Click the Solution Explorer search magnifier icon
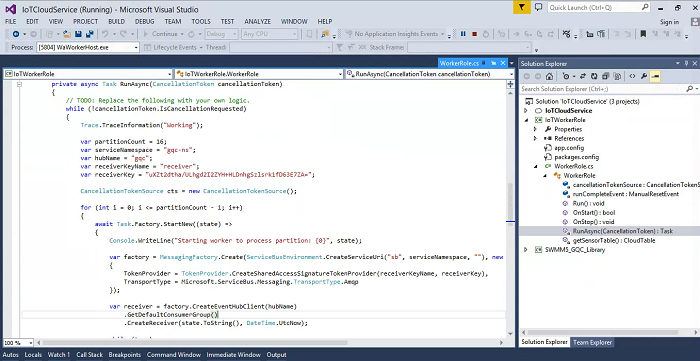This screenshot has height=361, width=700. [x=689, y=89]
